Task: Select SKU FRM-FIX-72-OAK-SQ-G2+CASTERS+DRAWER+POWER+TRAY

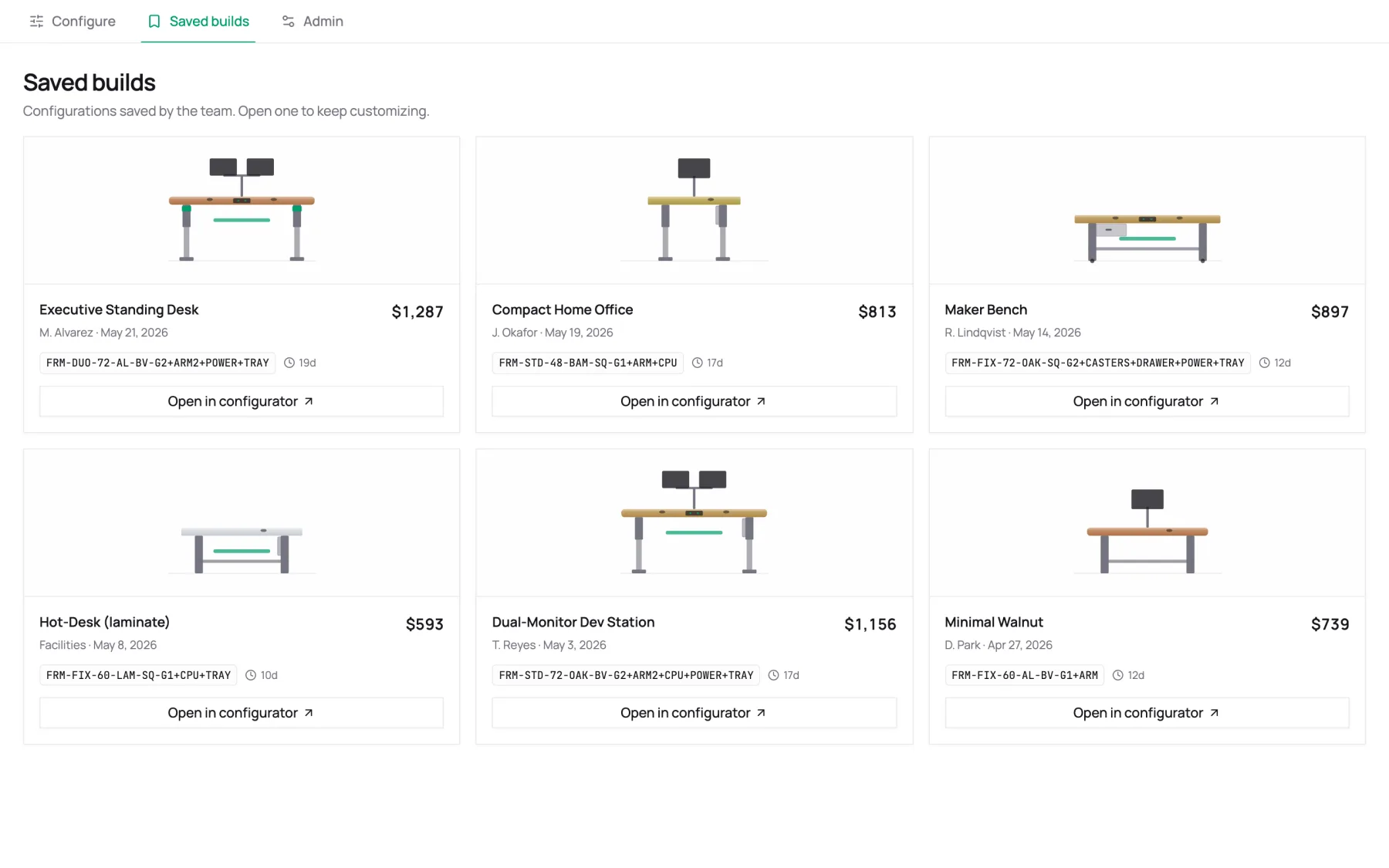Action: [x=1098, y=363]
